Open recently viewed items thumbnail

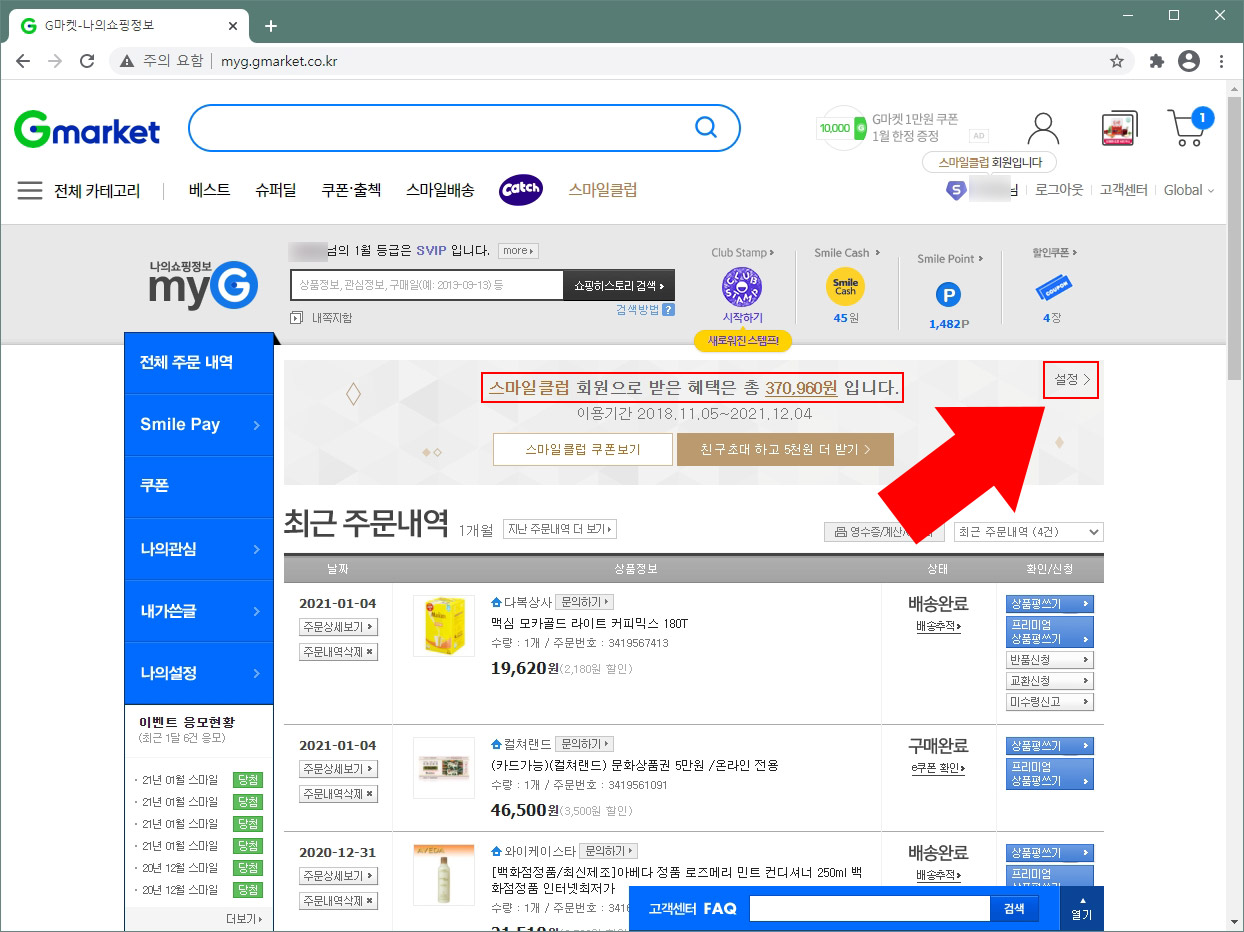(x=1119, y=129)
